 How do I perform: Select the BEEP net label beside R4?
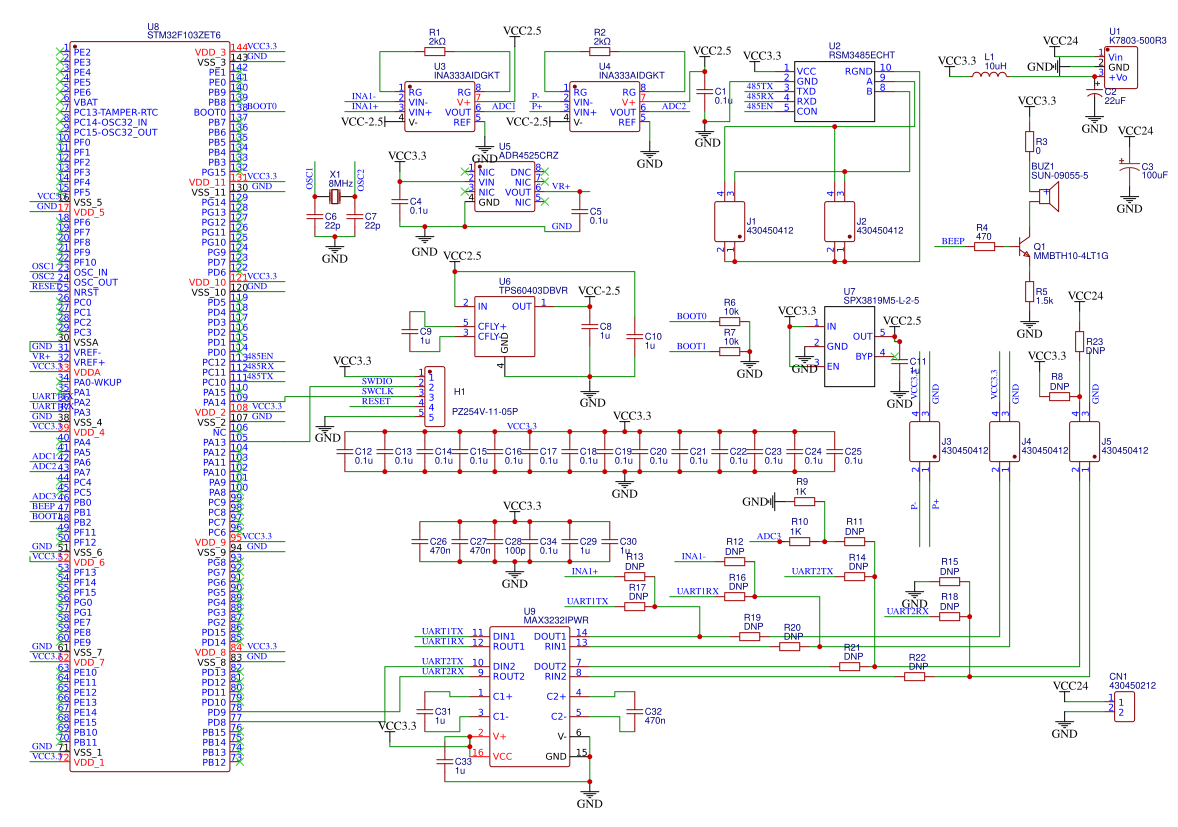pyautogui.click(x=953, y=241)
